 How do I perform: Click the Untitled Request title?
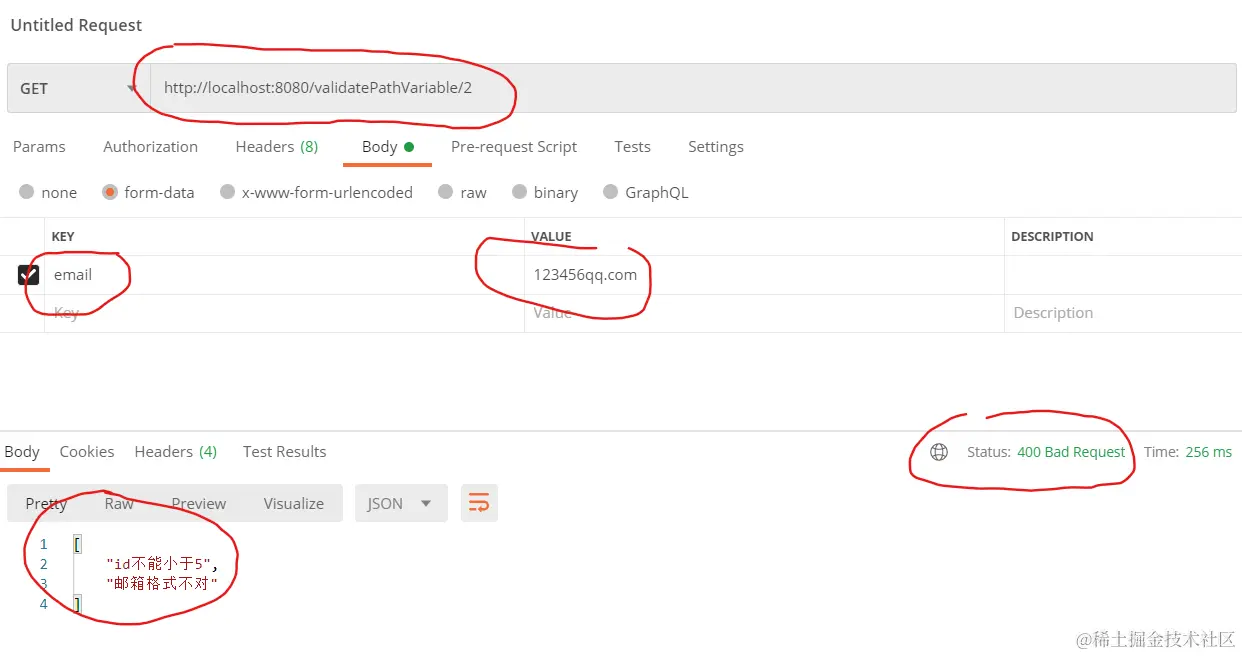point(76,25)
